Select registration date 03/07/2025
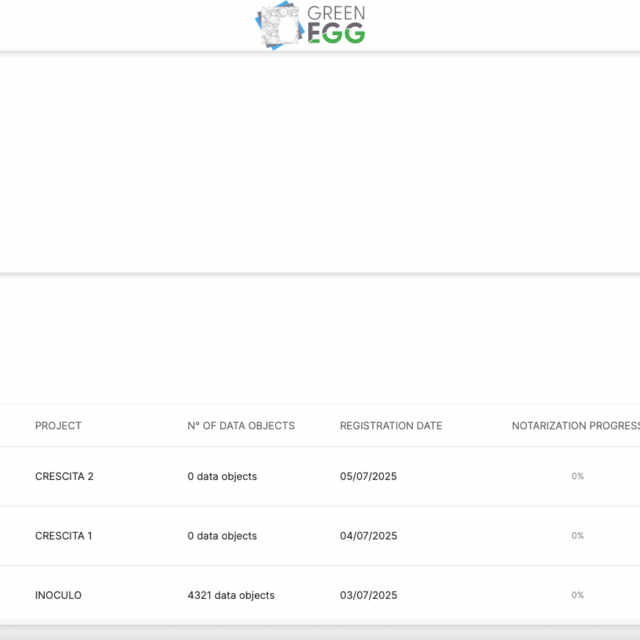 (x=368, y=595)
